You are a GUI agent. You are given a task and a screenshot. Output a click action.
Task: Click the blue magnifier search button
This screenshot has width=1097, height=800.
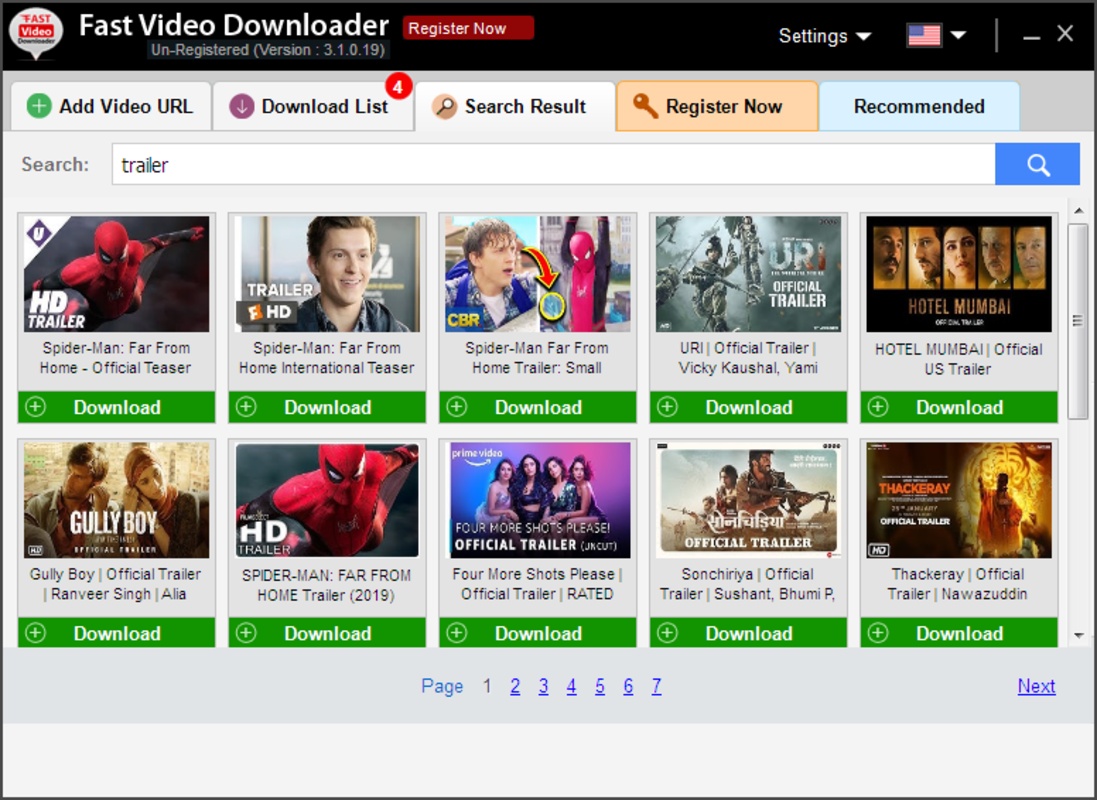point(1037,165)
